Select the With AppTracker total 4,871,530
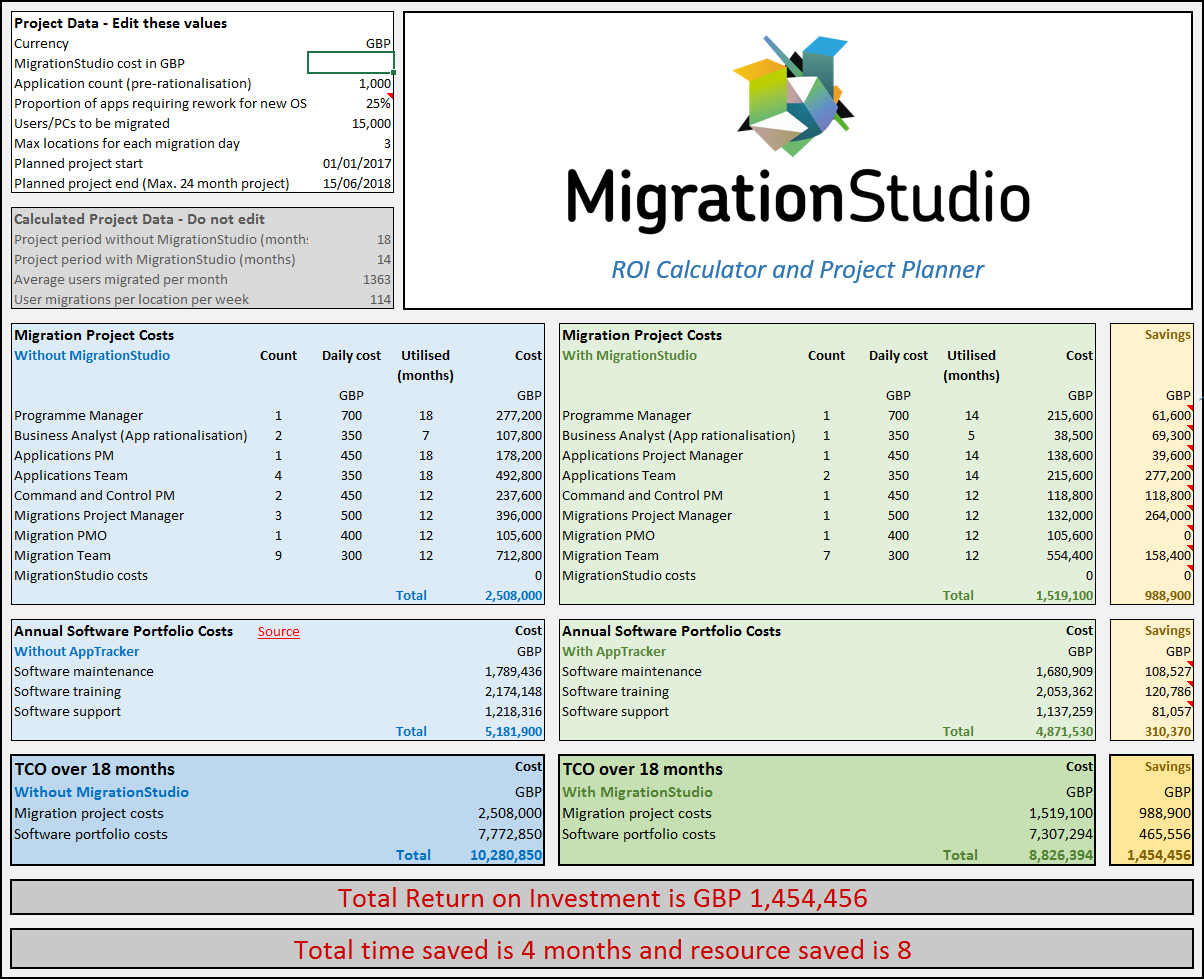 1065,732
